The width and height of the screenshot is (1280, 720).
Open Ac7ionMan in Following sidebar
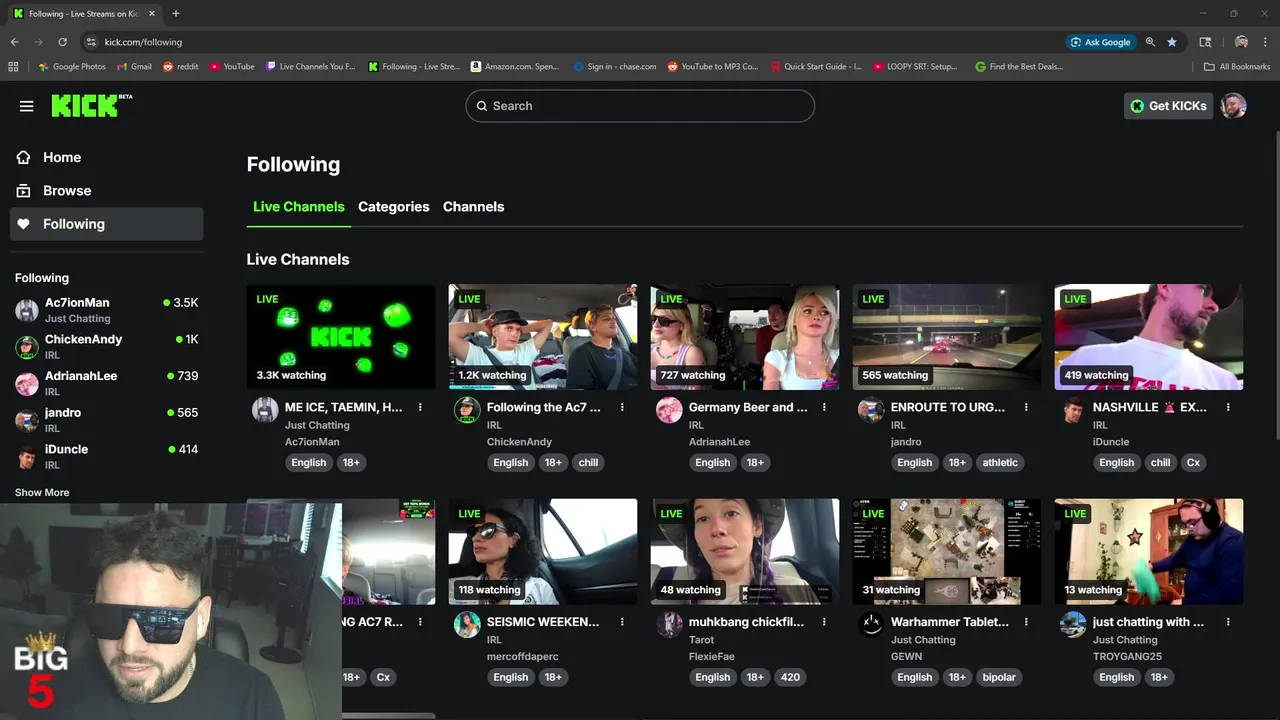tap(106, 310)
